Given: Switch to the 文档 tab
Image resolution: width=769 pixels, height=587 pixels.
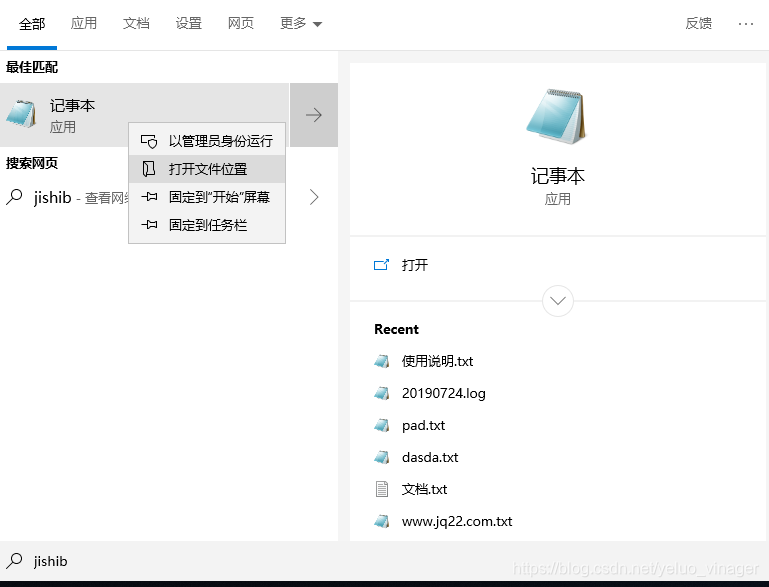Looking at the screenshot, I should [x=136, y=23].
